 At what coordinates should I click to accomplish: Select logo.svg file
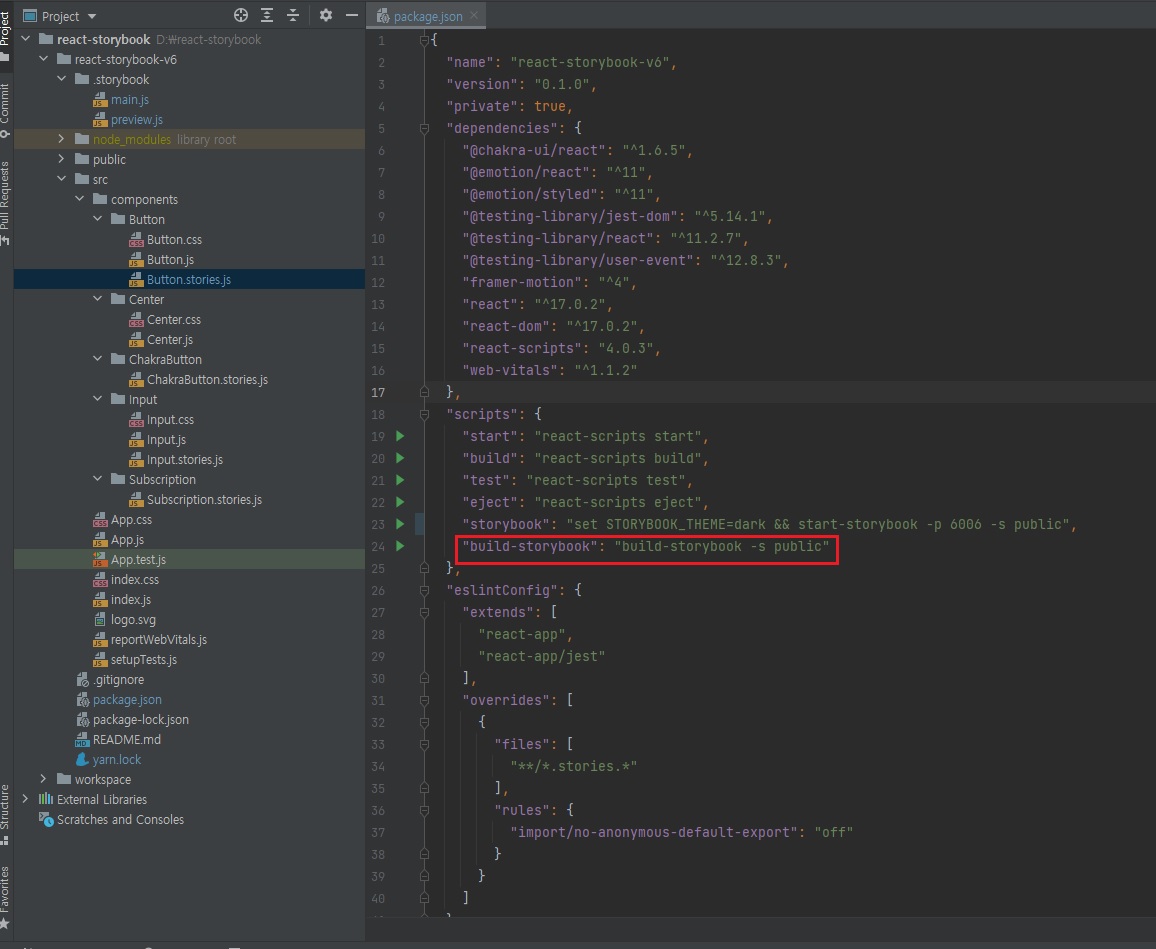(125, 619)
